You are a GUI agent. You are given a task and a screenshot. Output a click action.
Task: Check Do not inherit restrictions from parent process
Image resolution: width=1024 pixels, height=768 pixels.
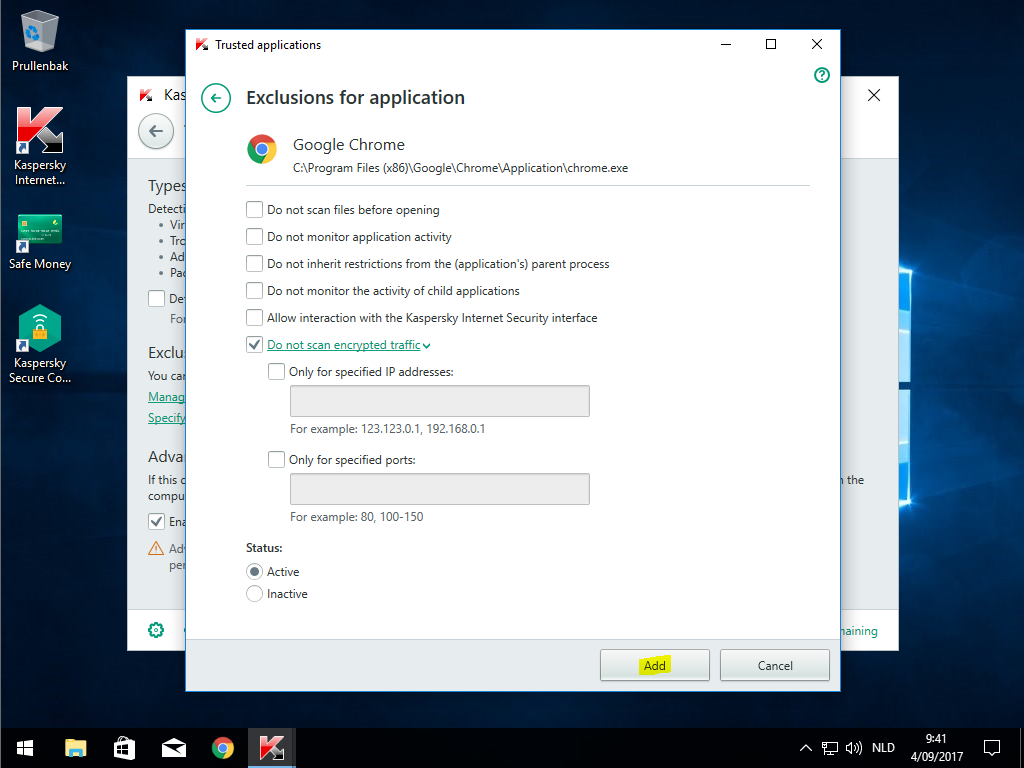254,263
